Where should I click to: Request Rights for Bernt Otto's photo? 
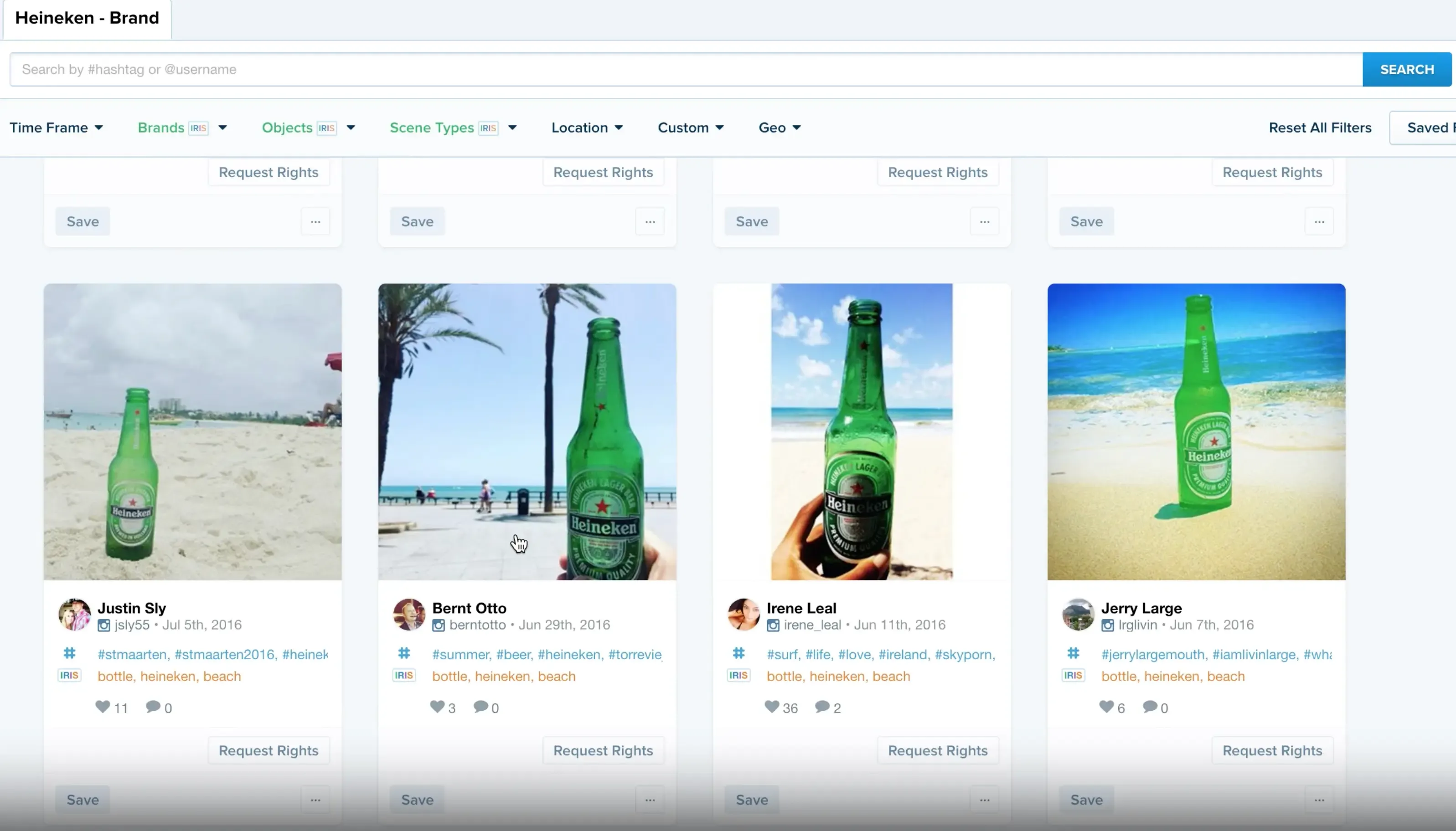[x=604, y=750]
